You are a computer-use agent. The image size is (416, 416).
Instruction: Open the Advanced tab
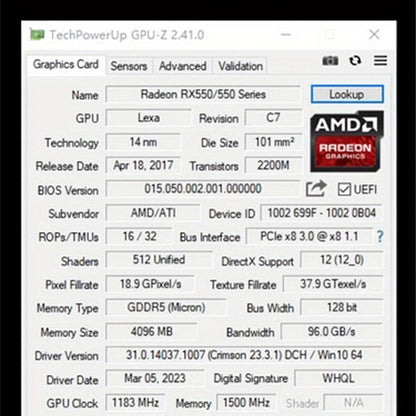(182, 66)
